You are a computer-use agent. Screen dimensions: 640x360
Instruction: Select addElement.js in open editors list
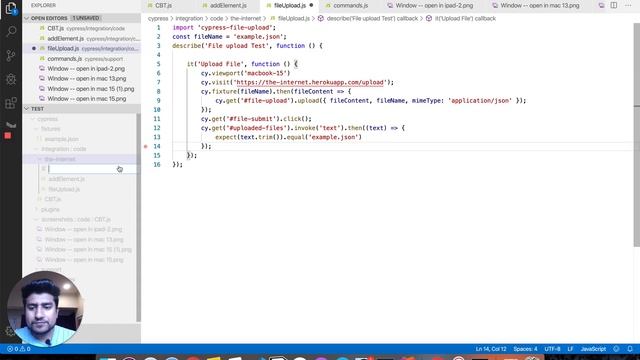pyautogui.click(x=82, y=38)
